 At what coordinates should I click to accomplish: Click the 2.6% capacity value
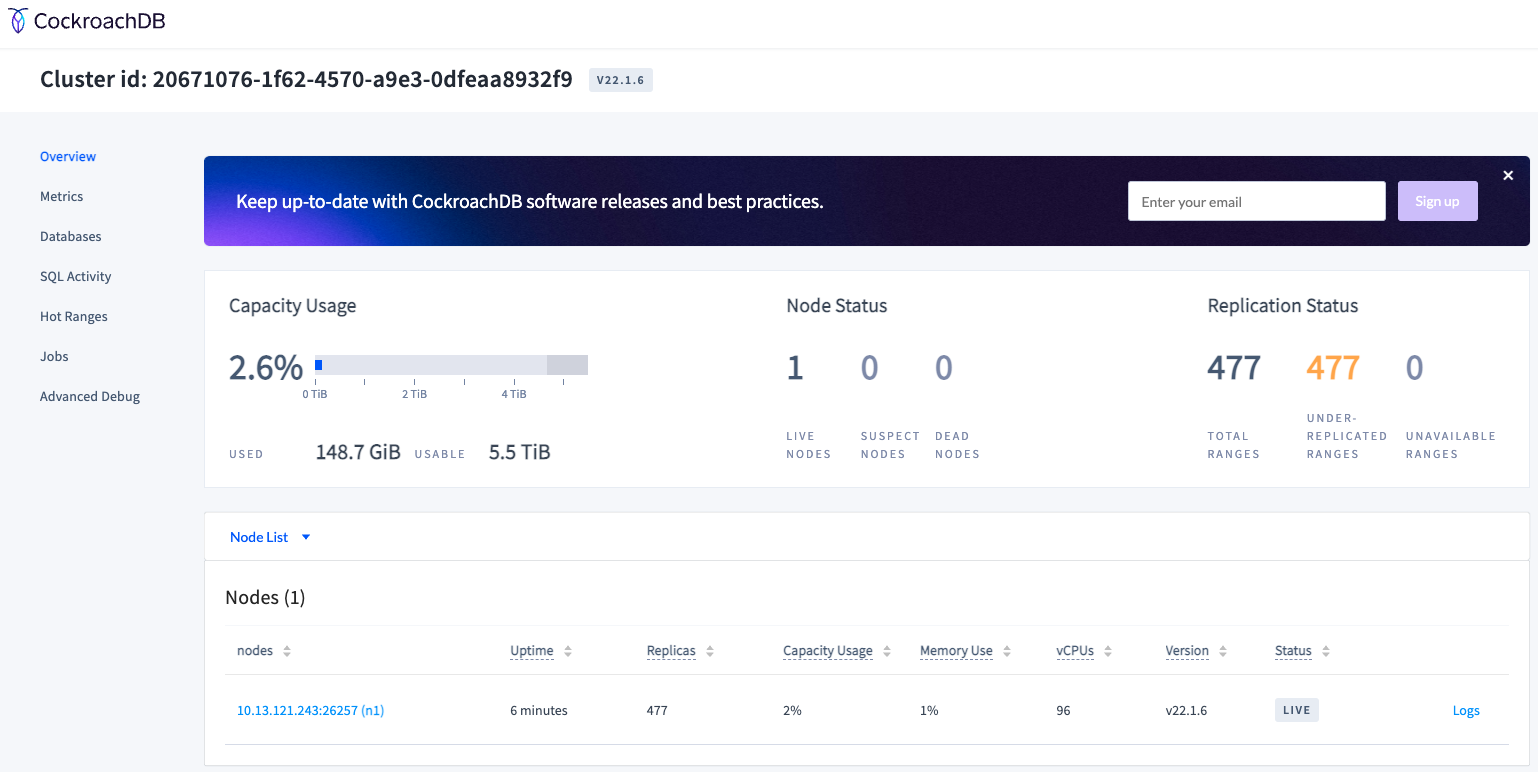266,368
